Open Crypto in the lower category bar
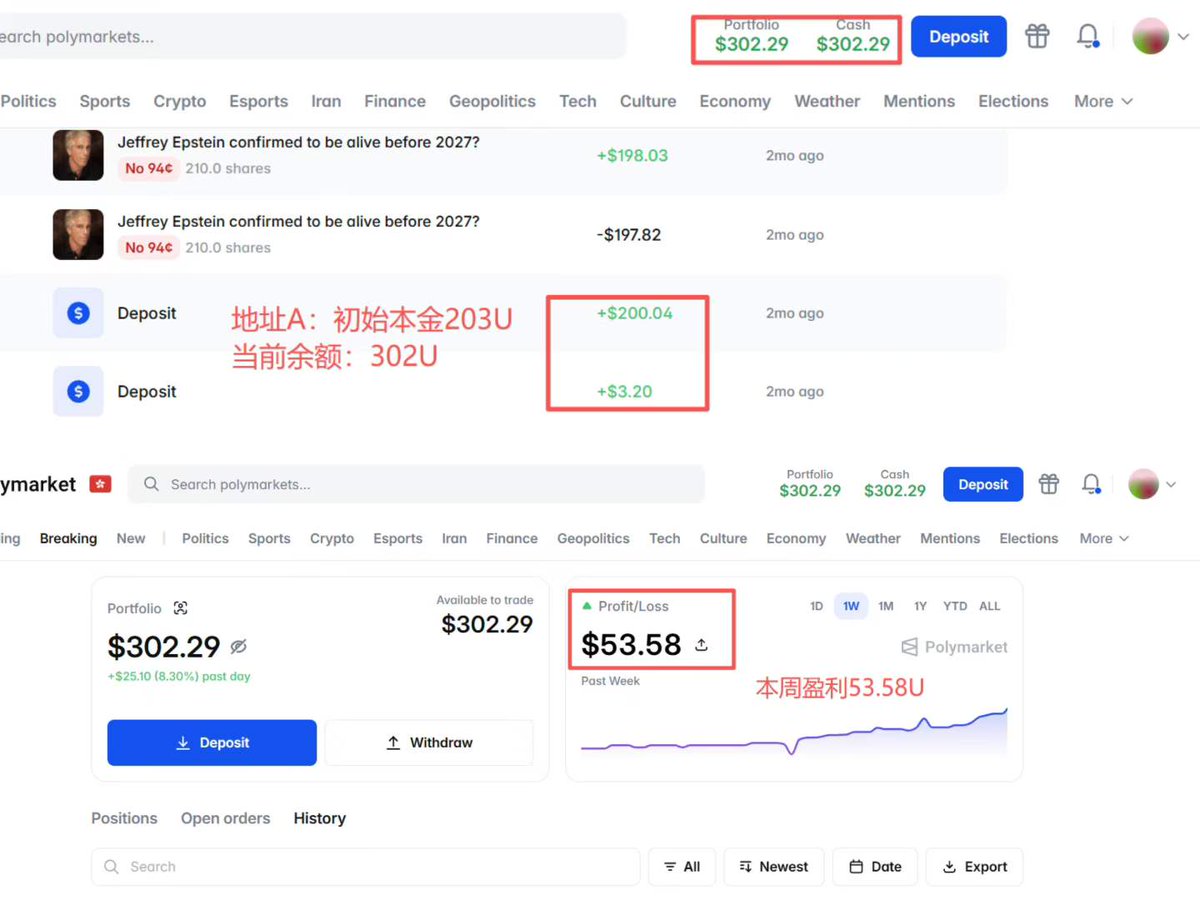This screenshot has height=900, width=1200. 332,538
